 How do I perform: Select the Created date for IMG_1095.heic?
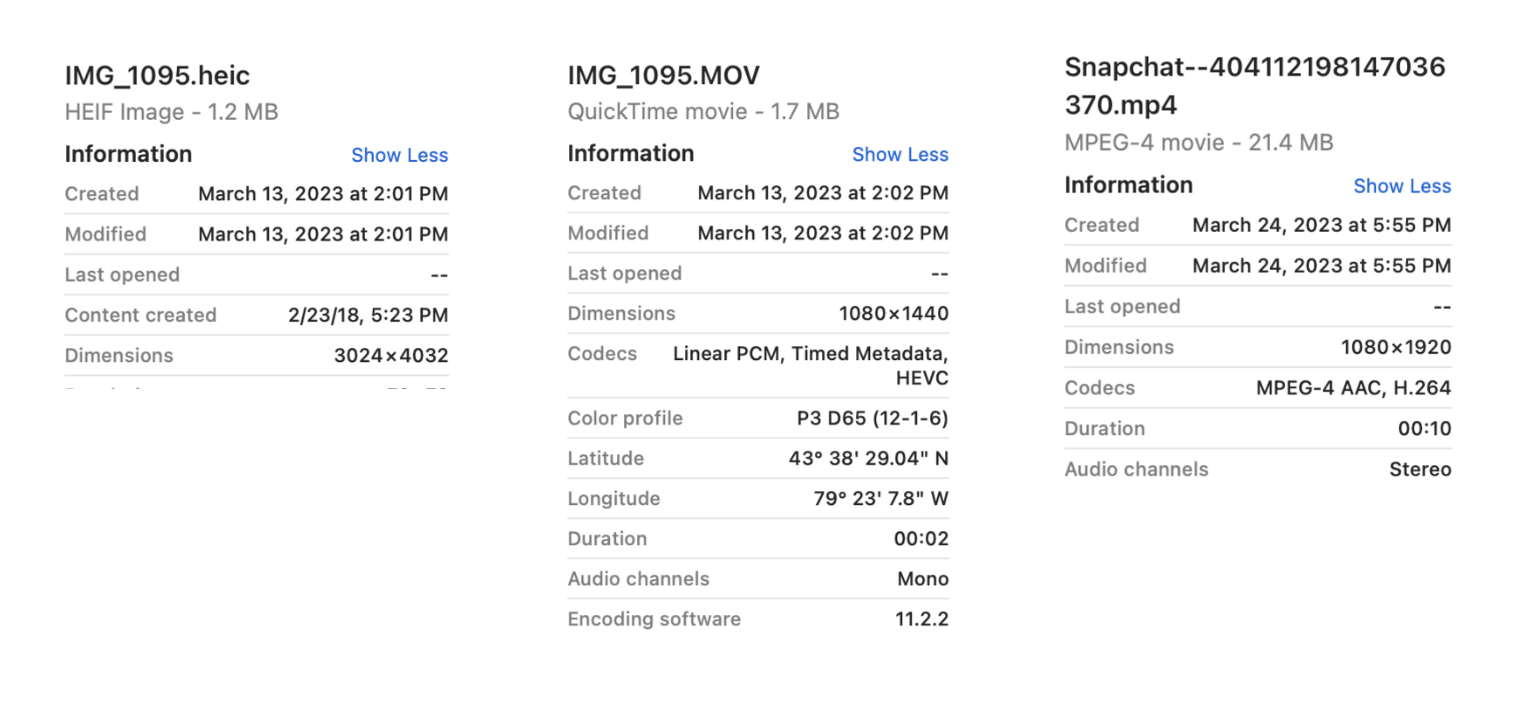(x=322, y=193)
